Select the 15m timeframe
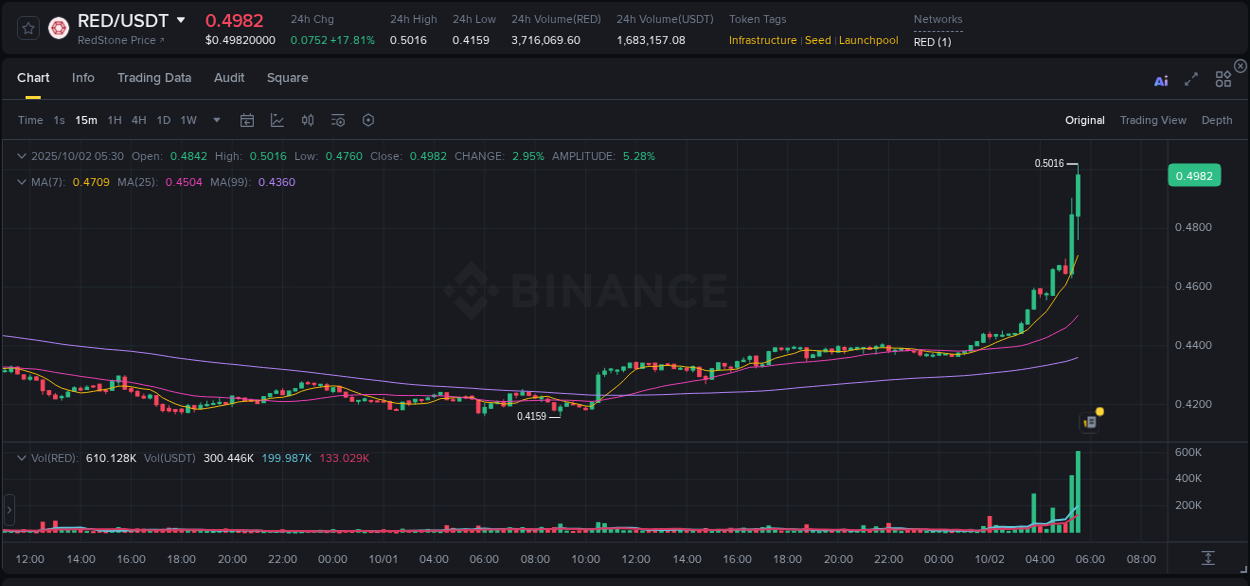The image size is (1250, 586). pyautogui.click(x=86, y=120)
